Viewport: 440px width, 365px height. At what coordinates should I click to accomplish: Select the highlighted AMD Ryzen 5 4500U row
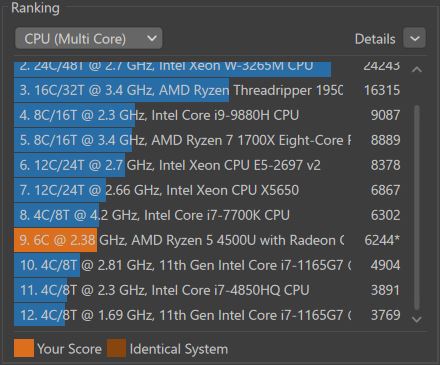[x=207, y=240]
